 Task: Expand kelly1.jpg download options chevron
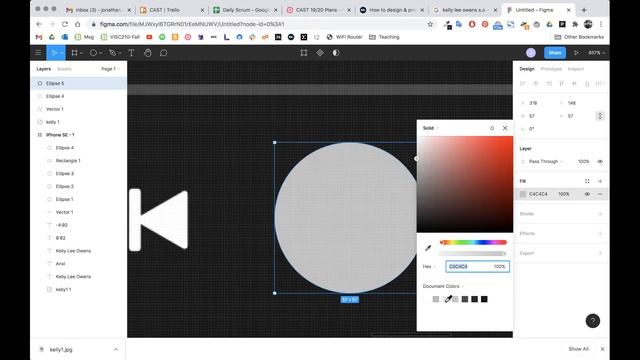(116, 349)
